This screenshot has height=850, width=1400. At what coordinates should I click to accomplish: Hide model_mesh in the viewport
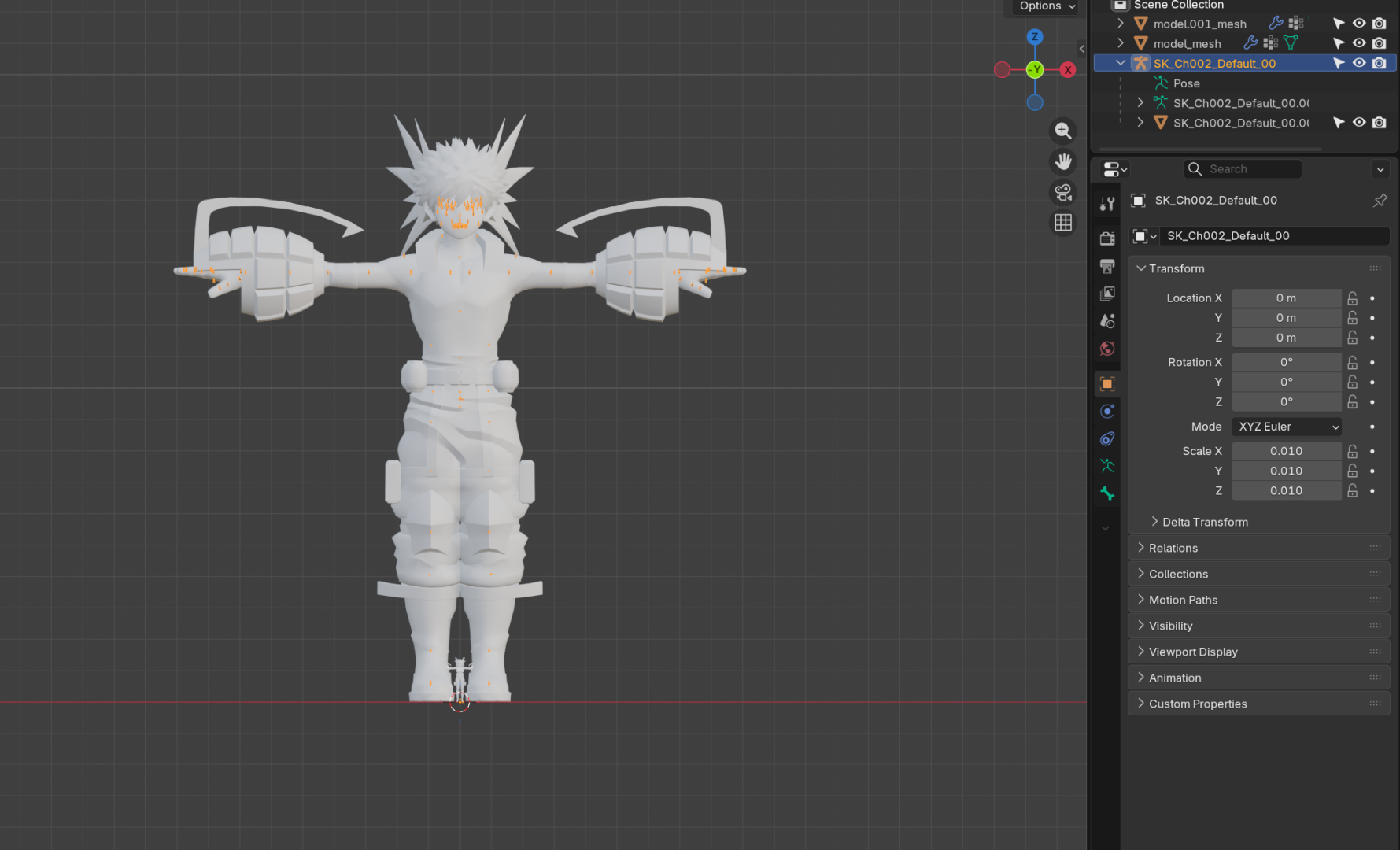pyautogui.click(x=1359, y=42)
